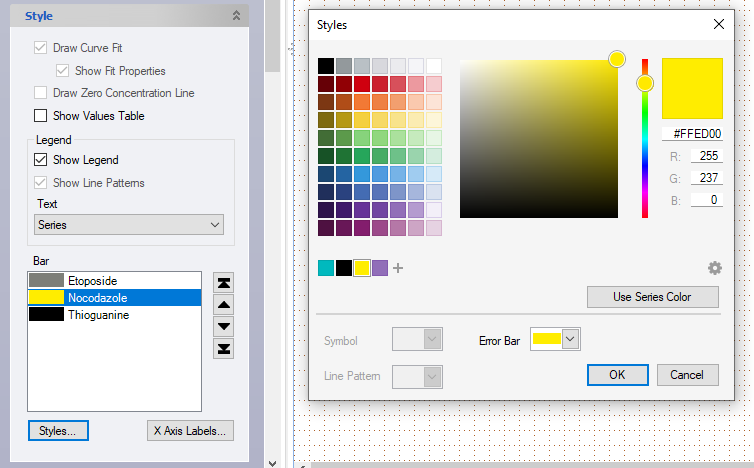This screenshot has width=754, height=468.
Task: Click the Use Series Color button
Action: [x=652, y=297]
